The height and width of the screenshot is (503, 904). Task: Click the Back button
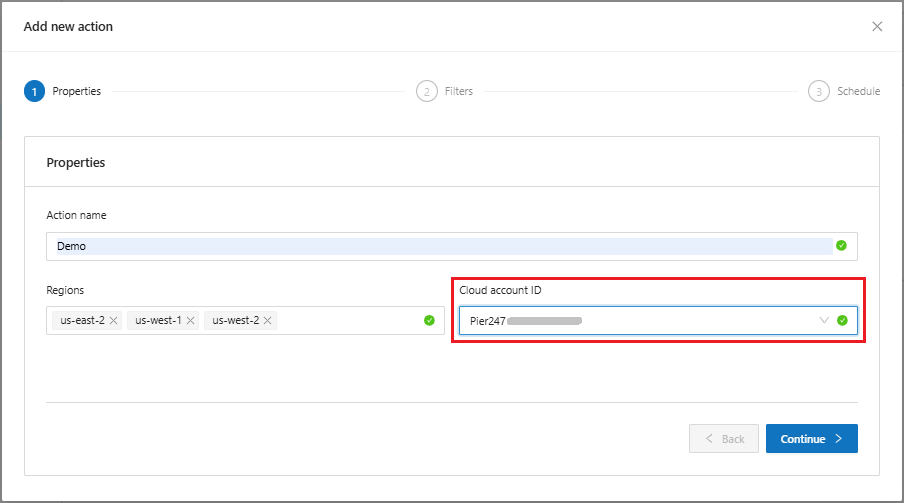pos(723,439)
